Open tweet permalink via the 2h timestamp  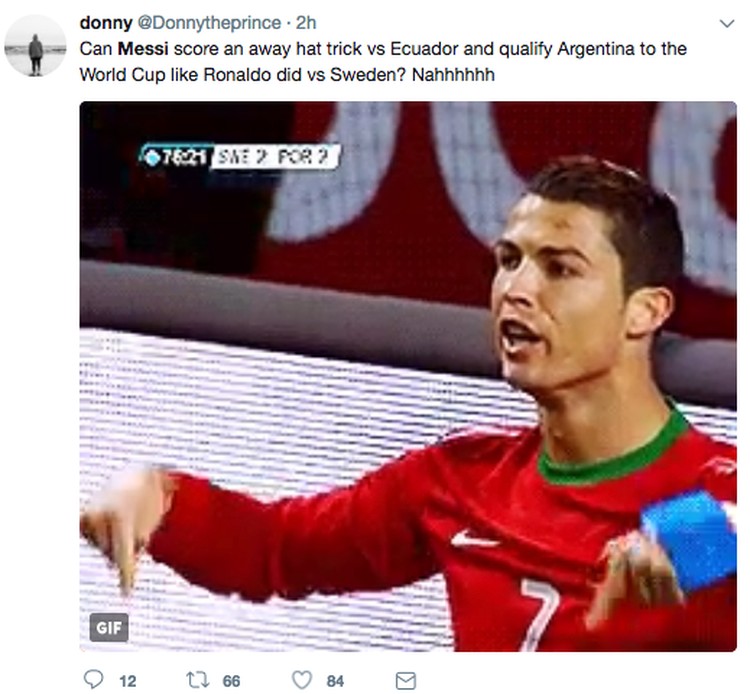pyautogui.click(x=306, y=22)
